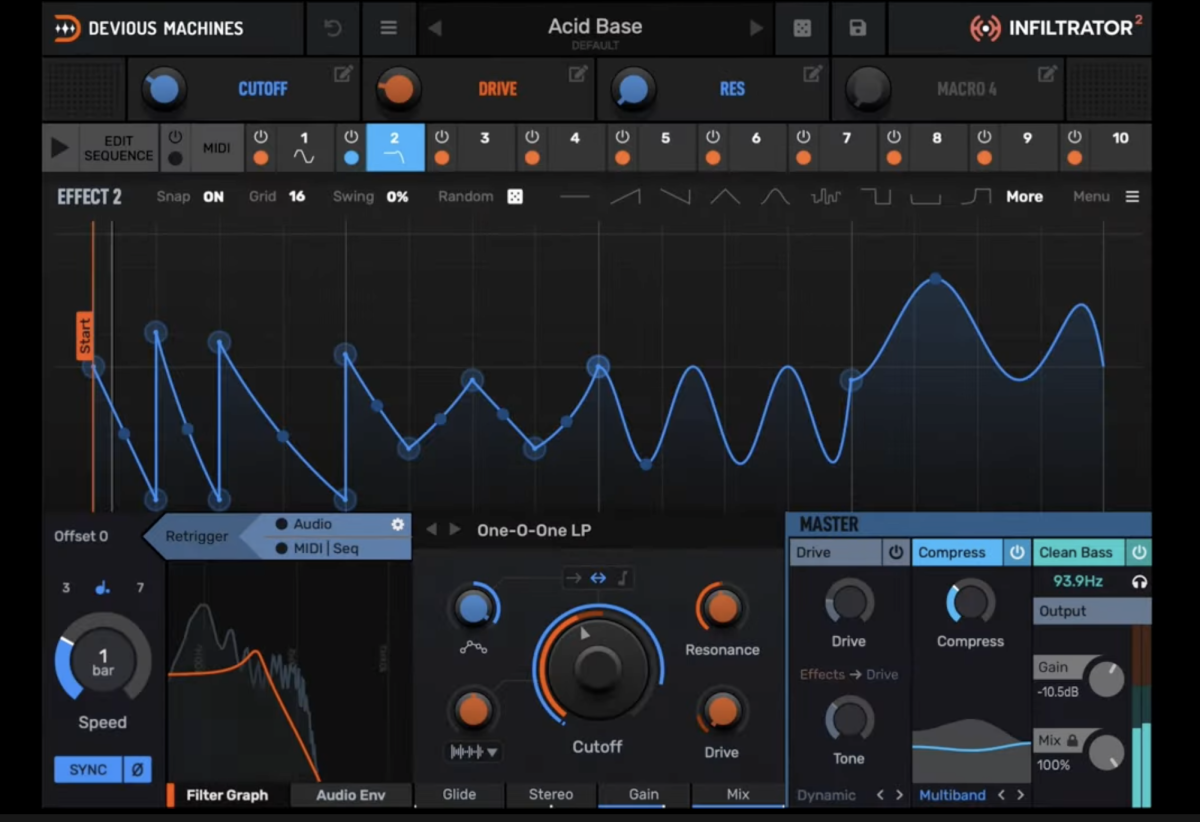Click the filter Resonance knob
1200x822 pixels.
click(x=722, y=607)
